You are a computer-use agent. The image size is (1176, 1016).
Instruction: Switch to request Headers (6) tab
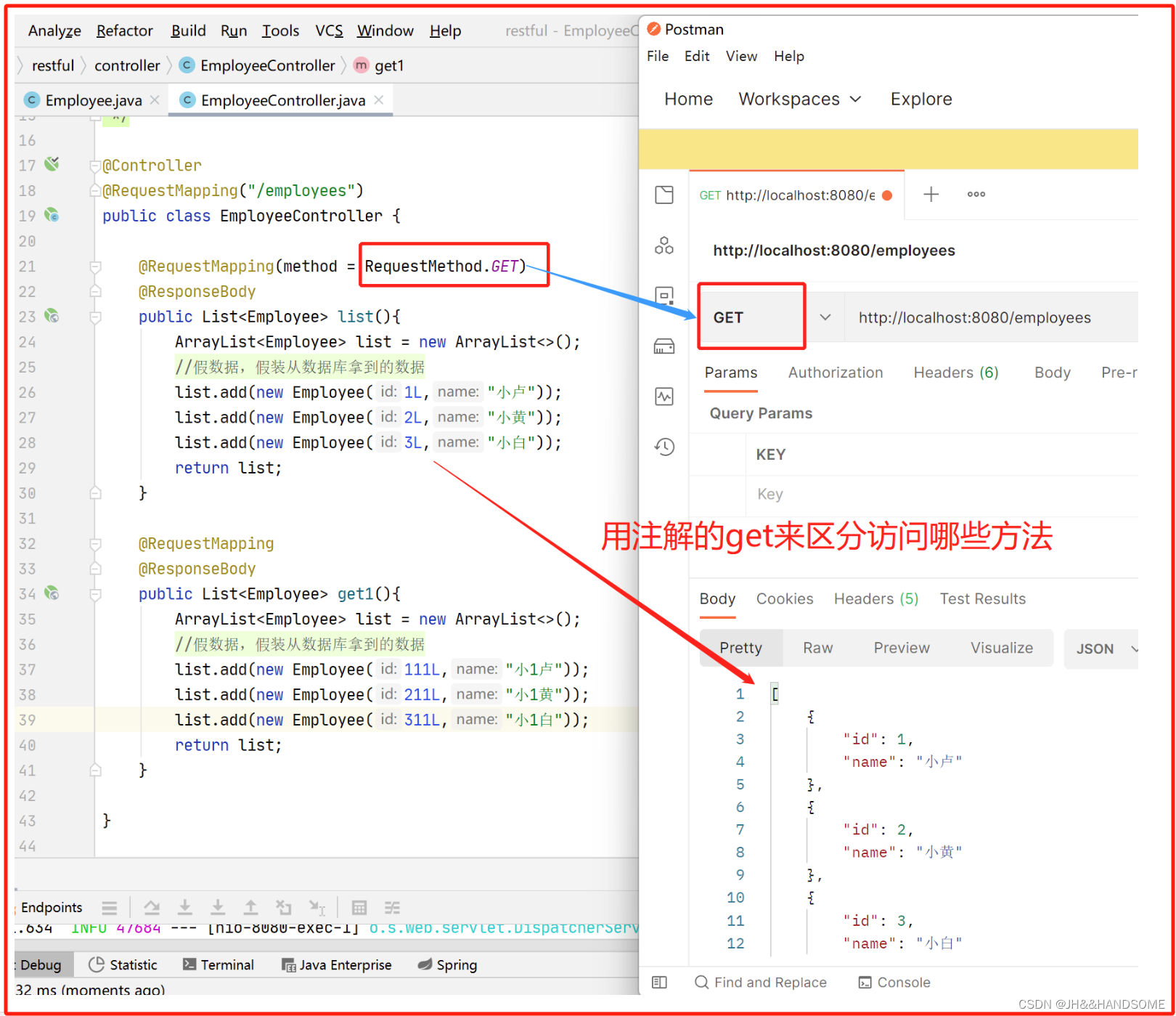956,373
